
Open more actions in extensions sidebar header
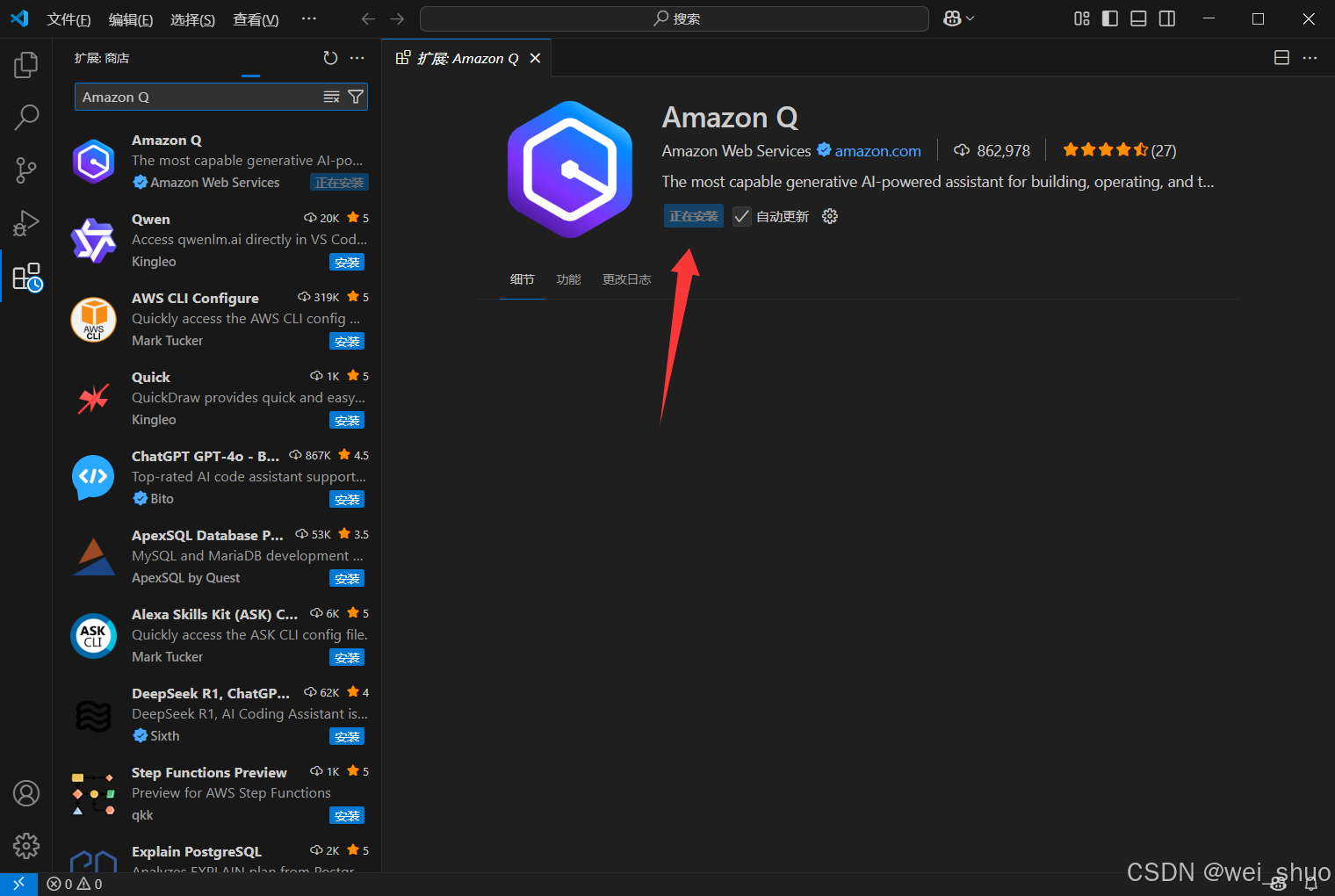tap(357, 58)
